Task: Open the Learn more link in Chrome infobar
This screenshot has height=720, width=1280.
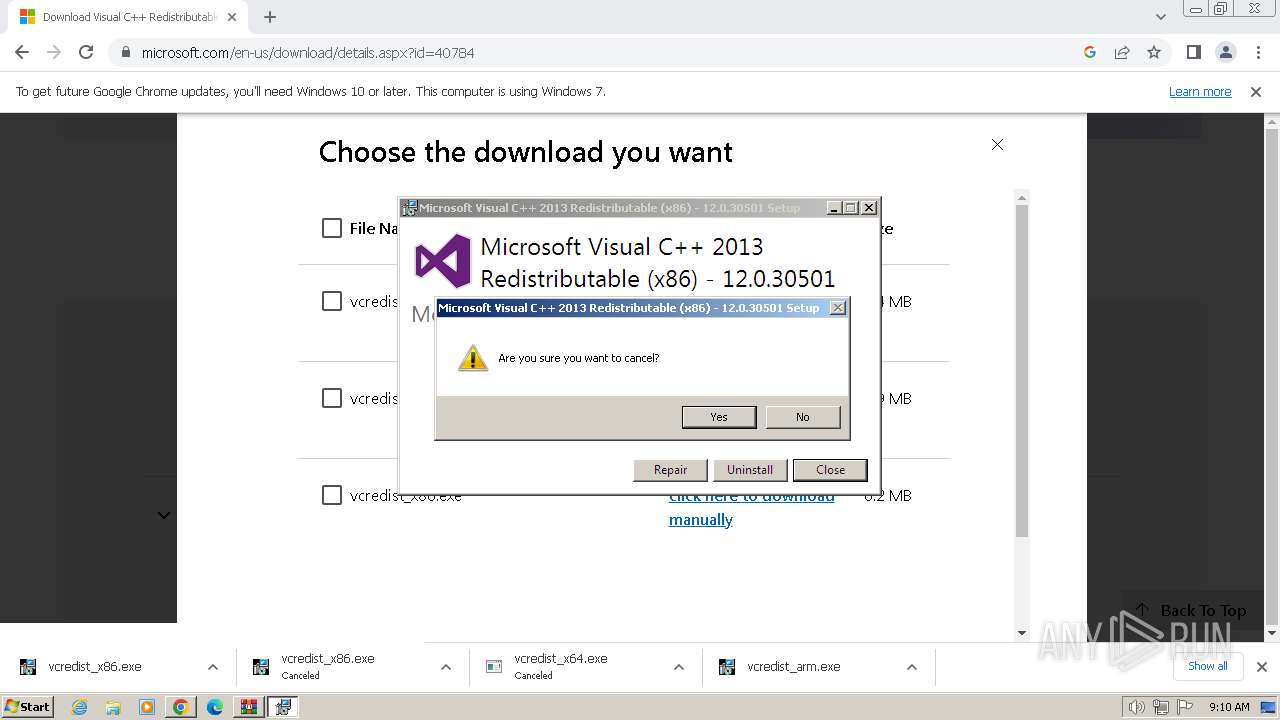Action: click(1200, 92)
